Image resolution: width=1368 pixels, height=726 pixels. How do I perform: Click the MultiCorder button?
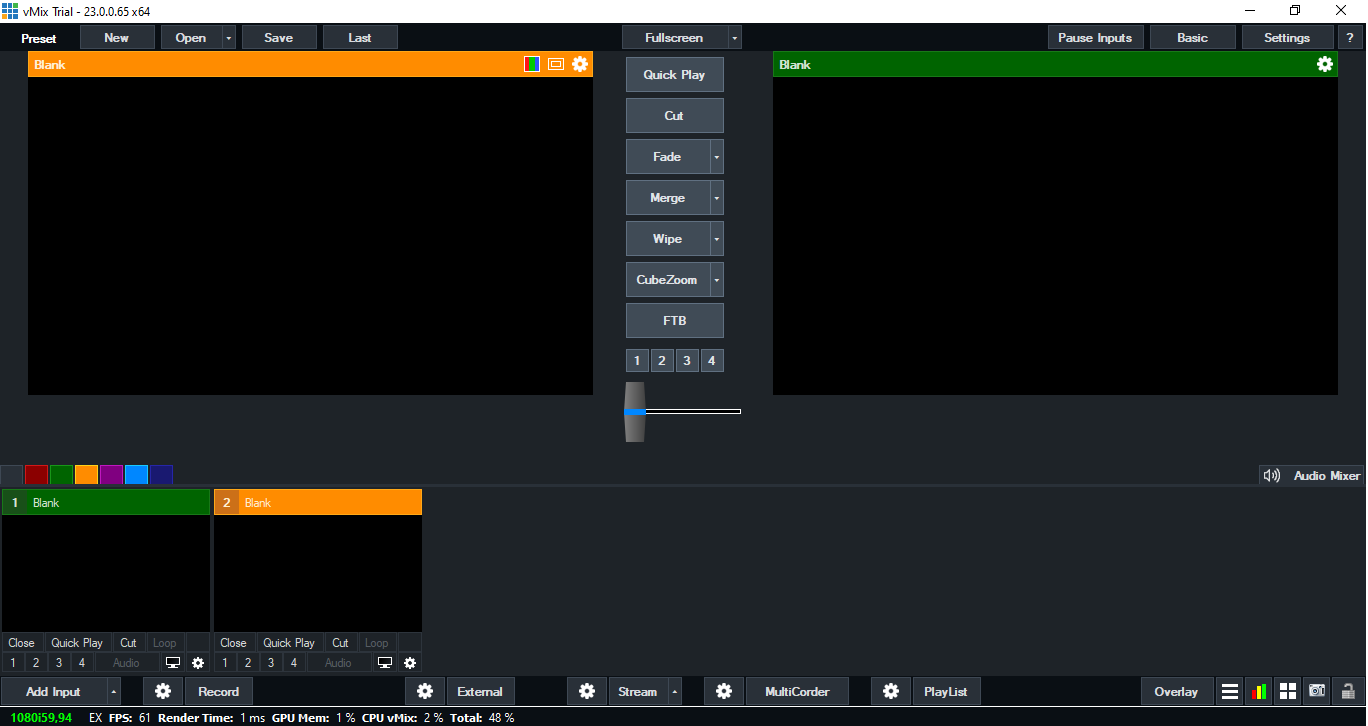[796, 691]
